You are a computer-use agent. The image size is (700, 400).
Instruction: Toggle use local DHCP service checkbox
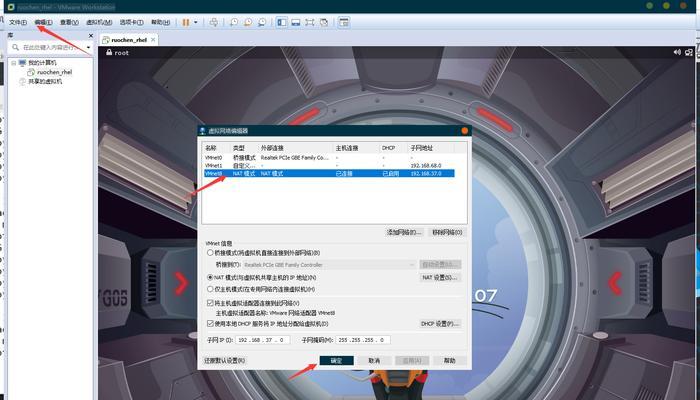pyautogui.click(x=210, y=324)
